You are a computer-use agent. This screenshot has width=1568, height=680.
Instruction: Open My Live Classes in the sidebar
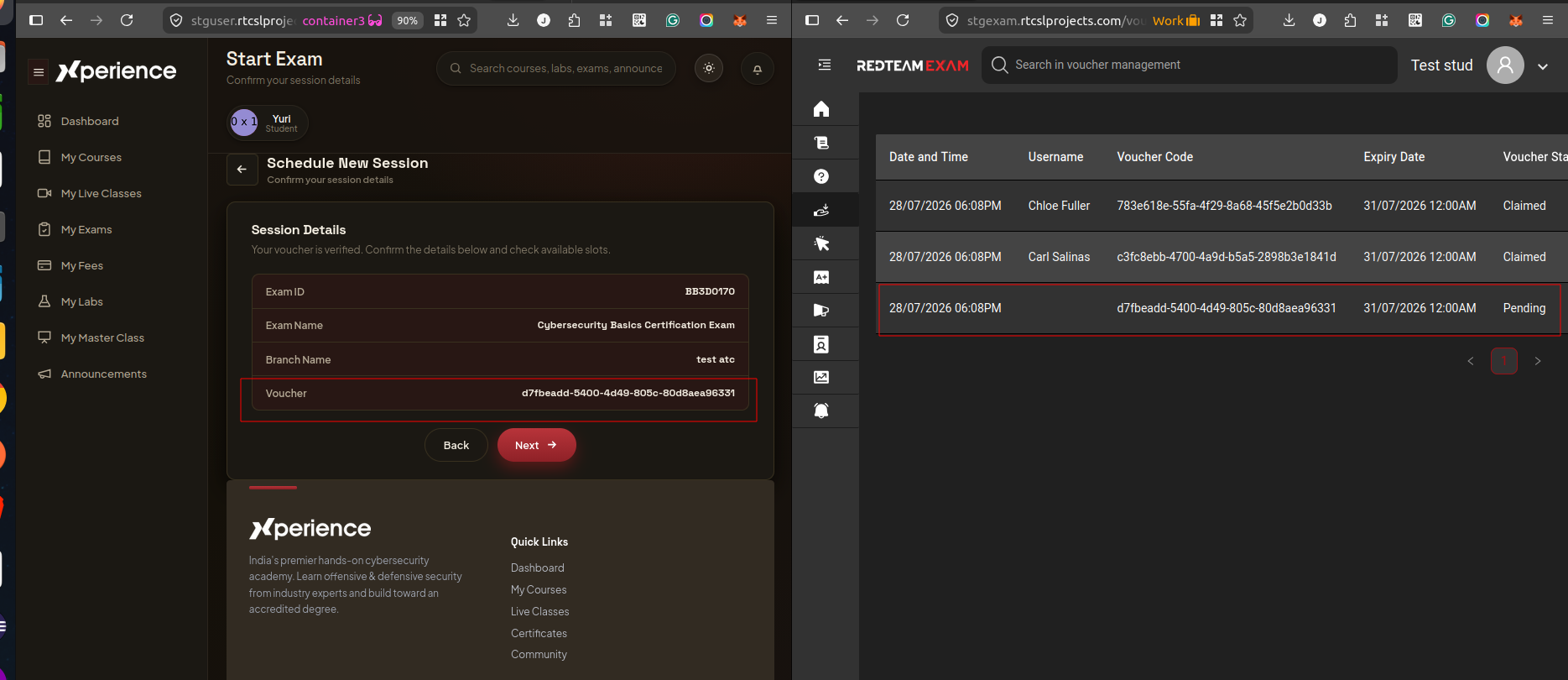(101, 194)
